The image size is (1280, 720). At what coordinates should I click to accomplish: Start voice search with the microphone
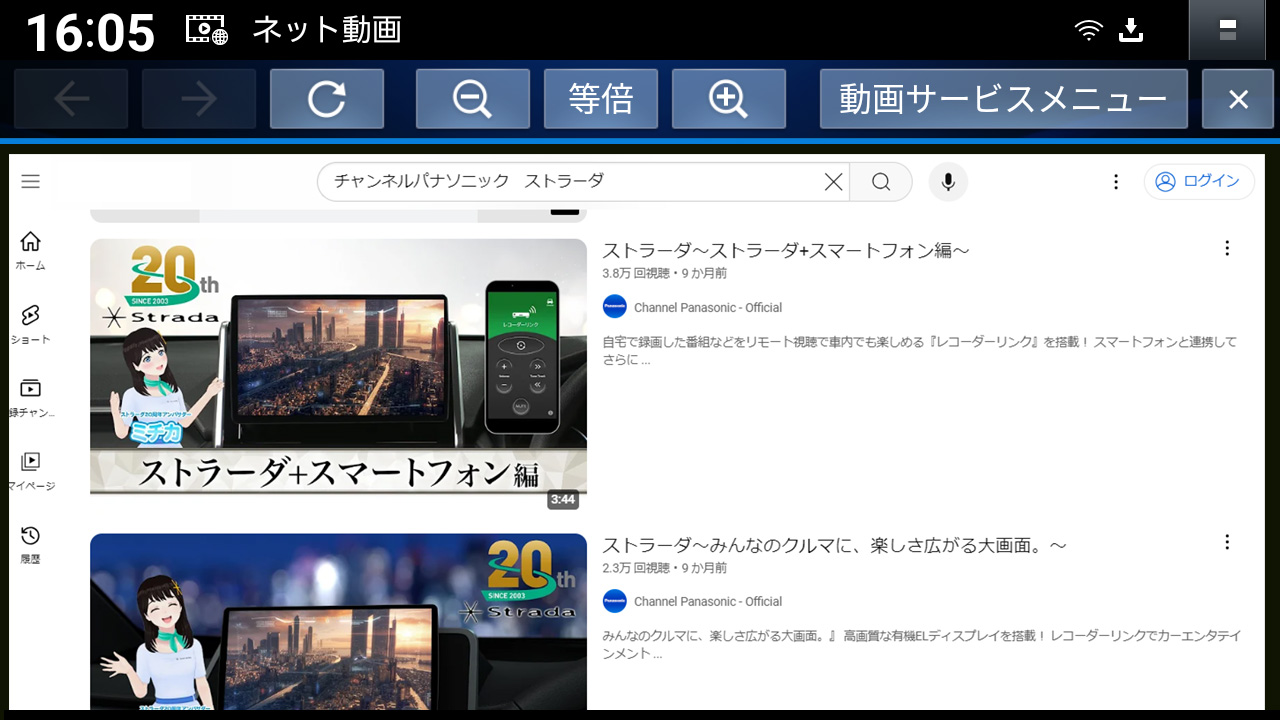click(x=948, y=182)
